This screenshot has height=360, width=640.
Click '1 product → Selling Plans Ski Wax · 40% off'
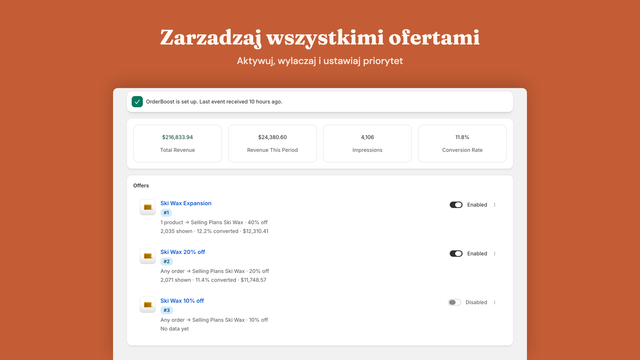tap(214, 222)
